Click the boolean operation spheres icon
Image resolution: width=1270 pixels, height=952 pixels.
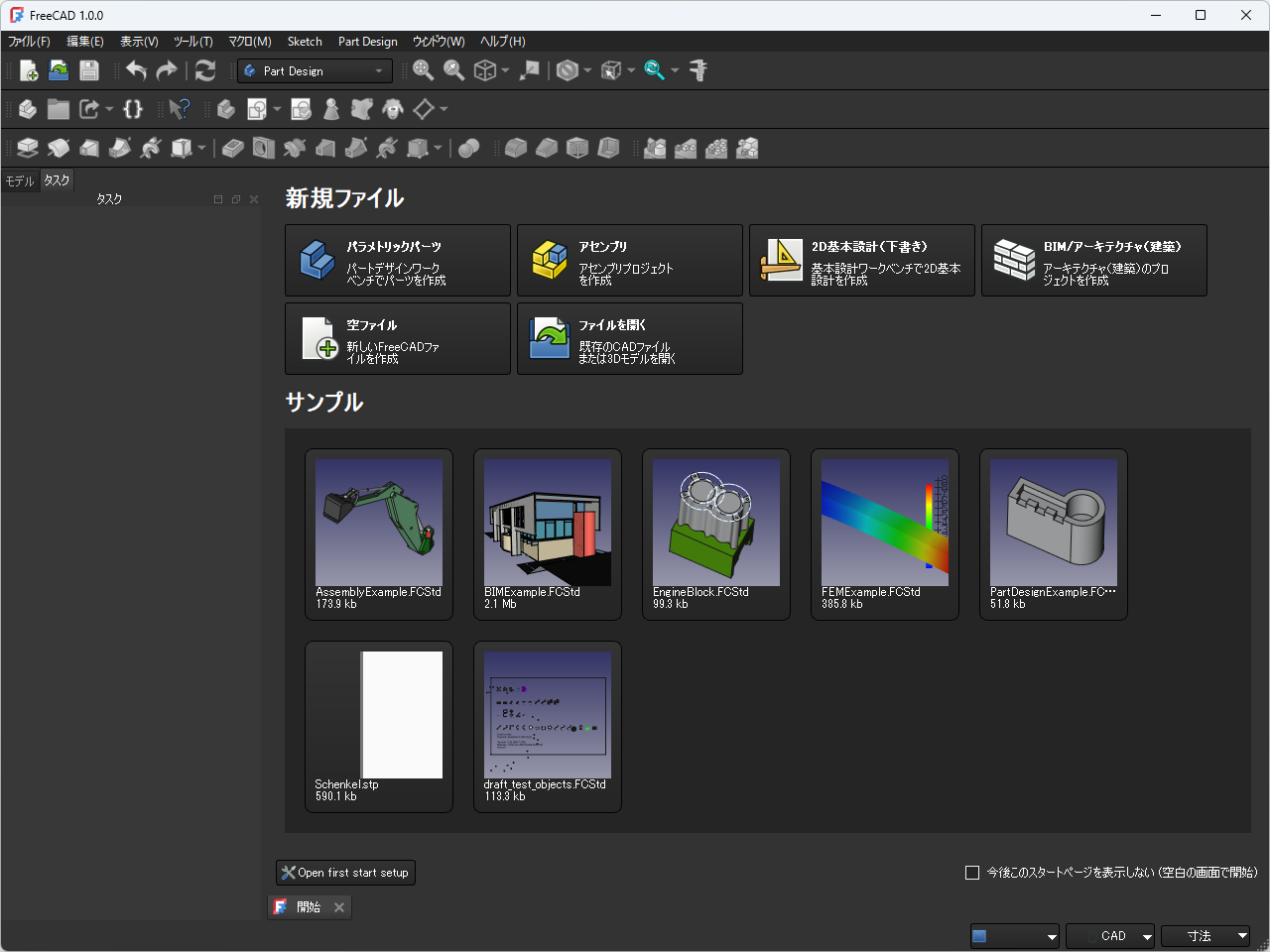(469, 149)
